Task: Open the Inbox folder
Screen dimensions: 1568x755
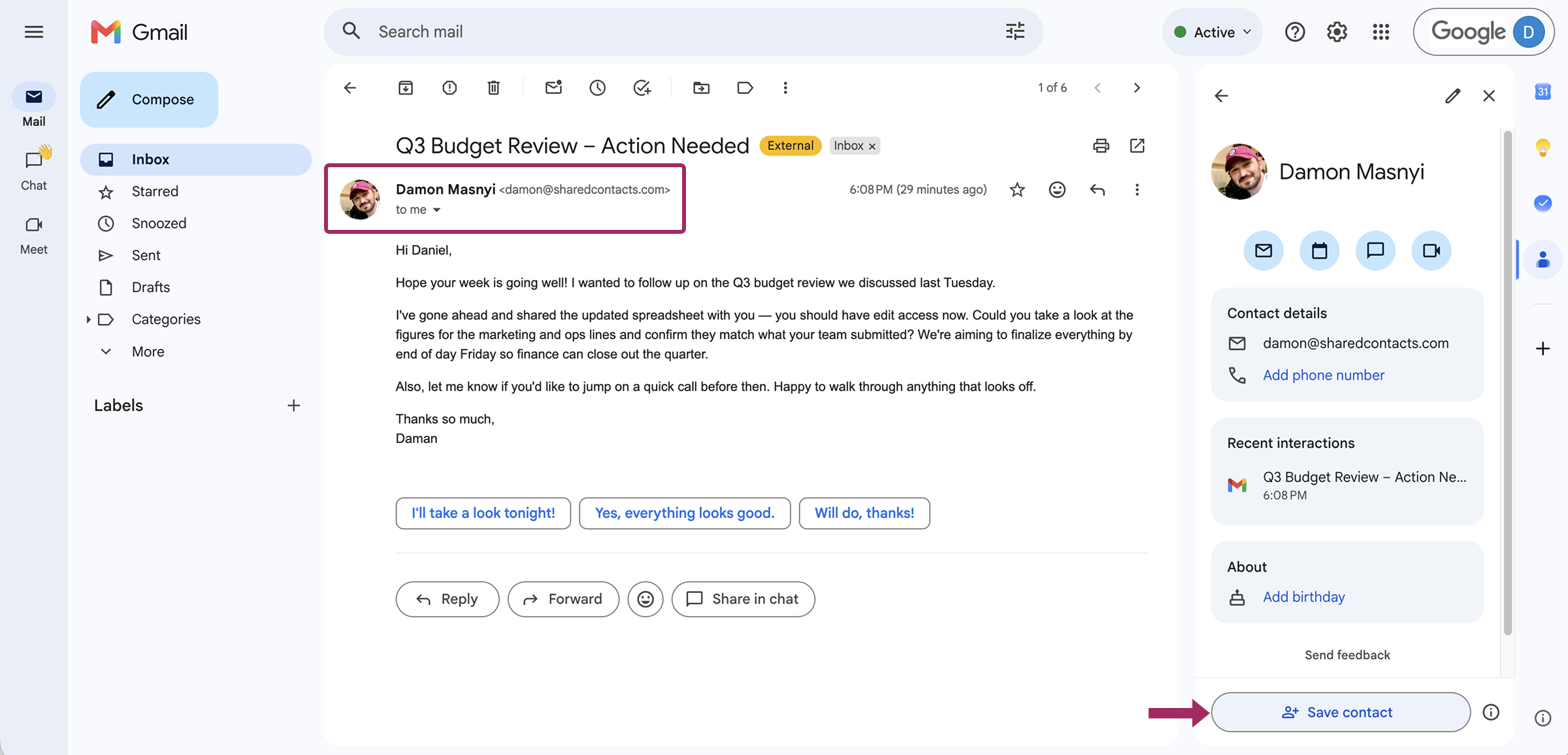Action: 195,159
